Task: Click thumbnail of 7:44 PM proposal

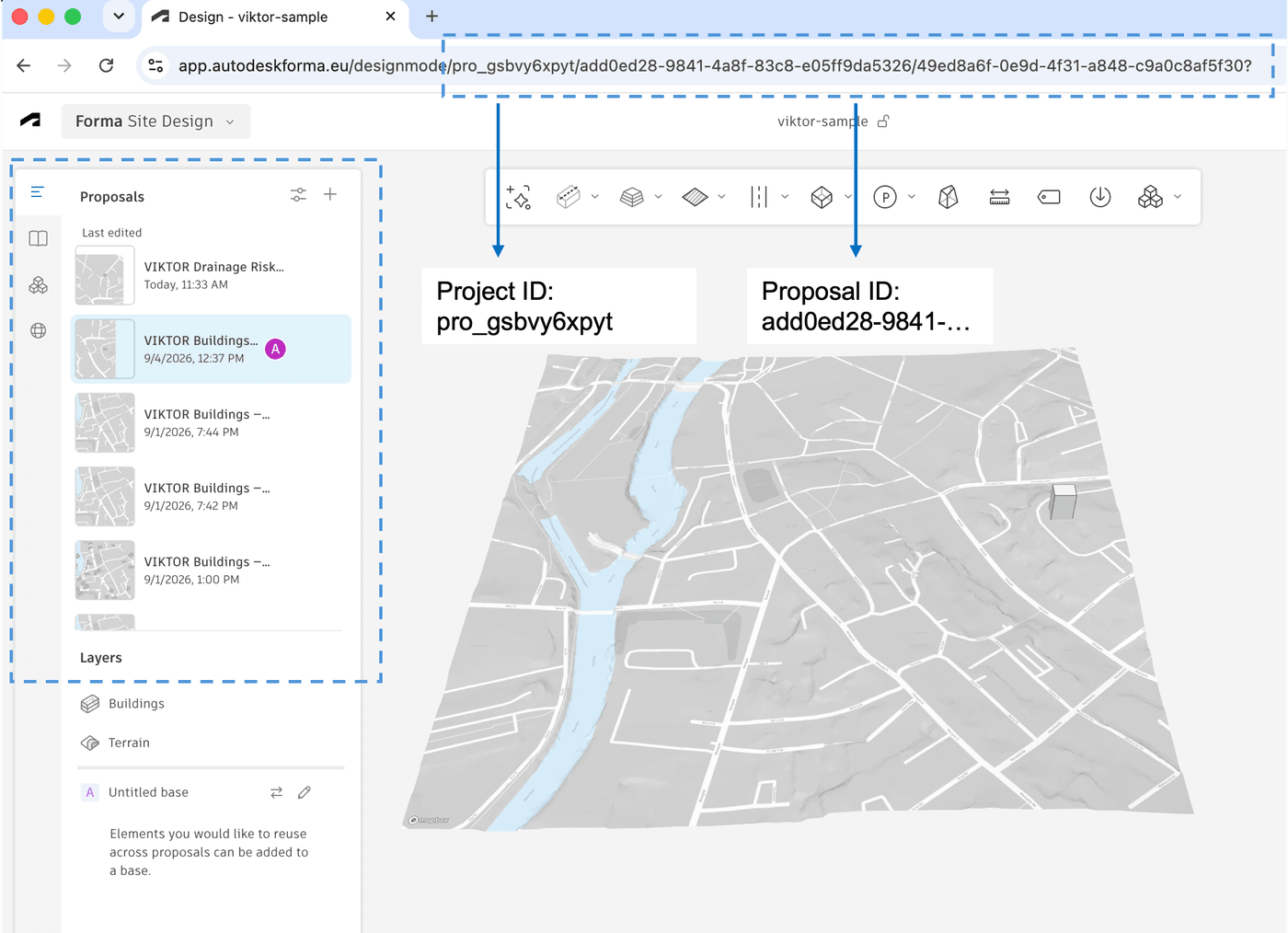Action: [x=105, y=422]
